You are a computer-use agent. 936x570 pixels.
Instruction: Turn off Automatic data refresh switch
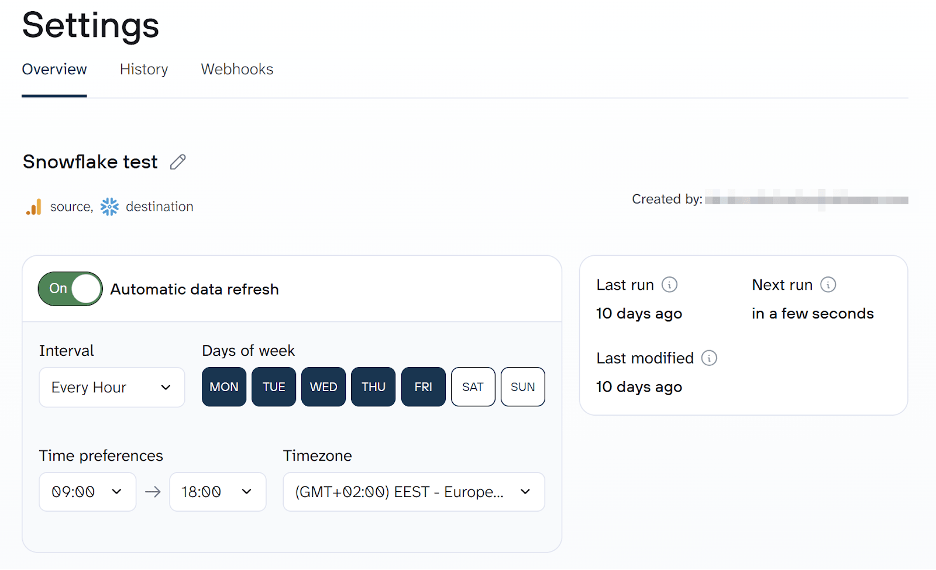[x=70, y=289]
